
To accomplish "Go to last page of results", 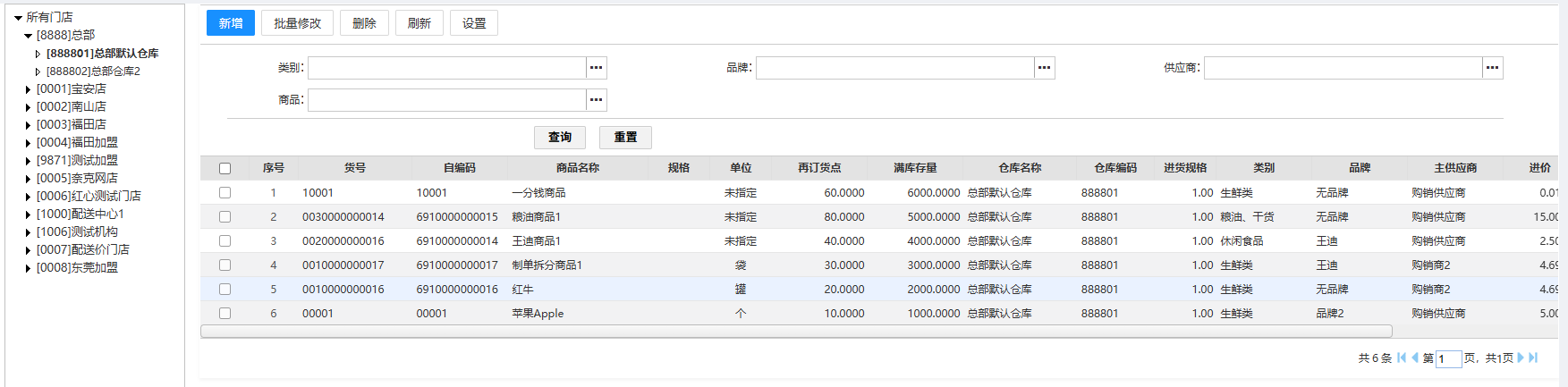I will coord(1533,358).
